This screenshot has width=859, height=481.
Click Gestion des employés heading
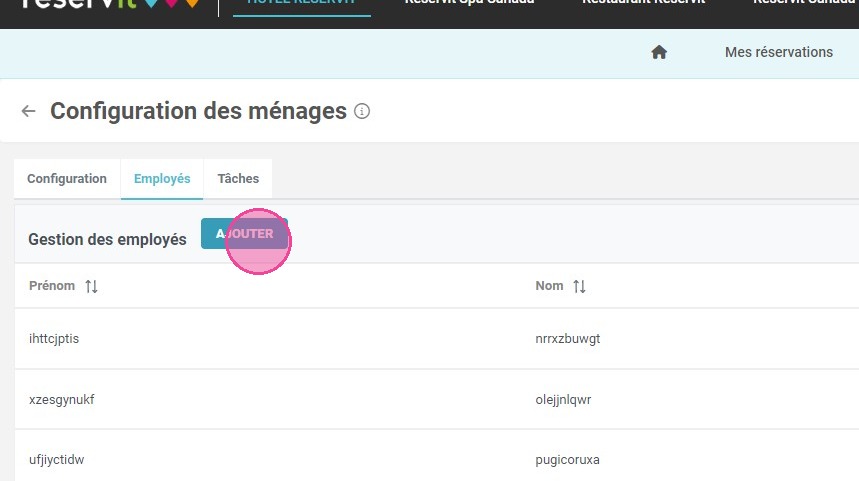(107, 239)
